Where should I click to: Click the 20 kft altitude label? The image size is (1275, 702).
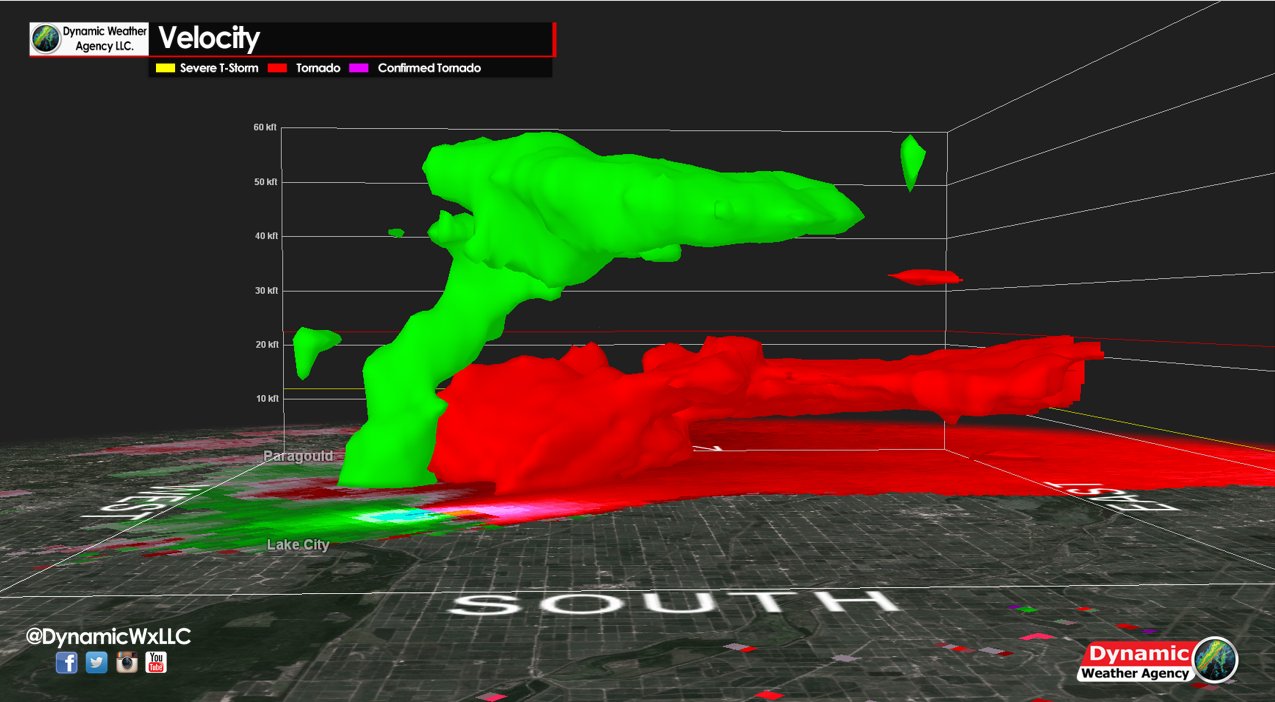tap(265, 345)
